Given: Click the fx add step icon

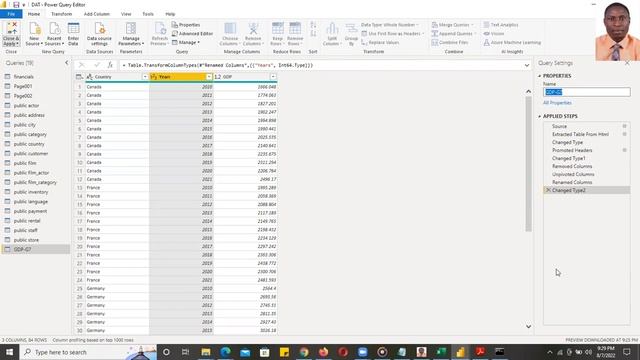Looking at the screenshot, I should click(x=110, y=65).
